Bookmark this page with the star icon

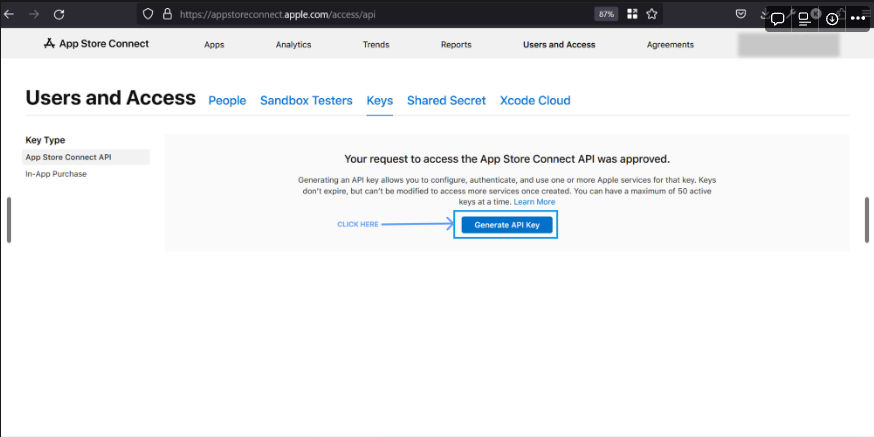[652, 14]
